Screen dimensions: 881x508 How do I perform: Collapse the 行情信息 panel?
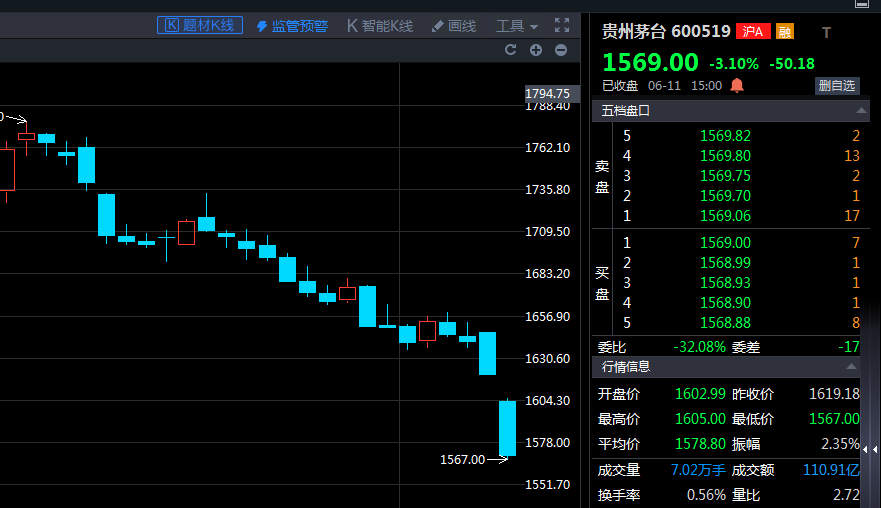(x=852, y=366)
